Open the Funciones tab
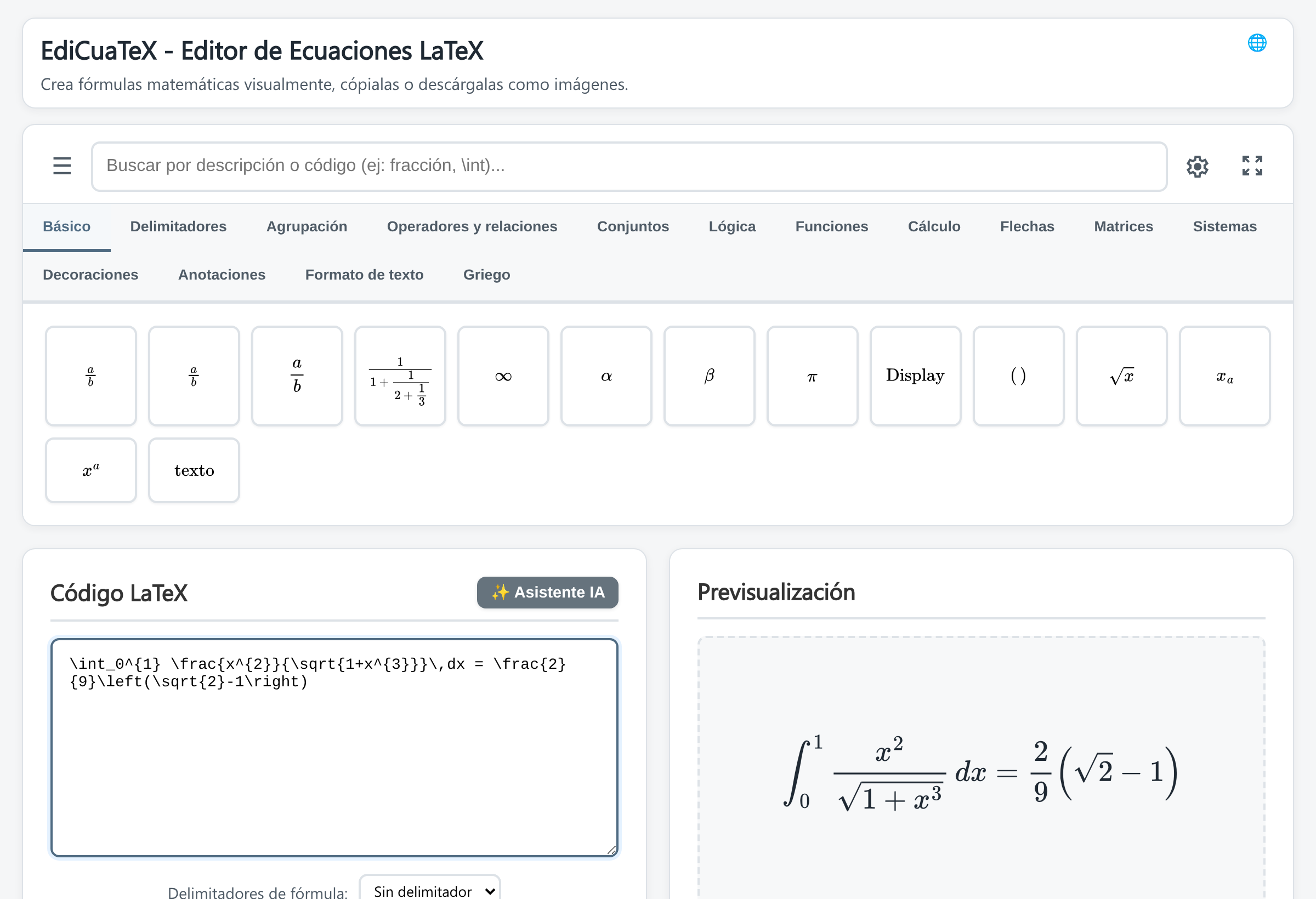 (832, 226)
